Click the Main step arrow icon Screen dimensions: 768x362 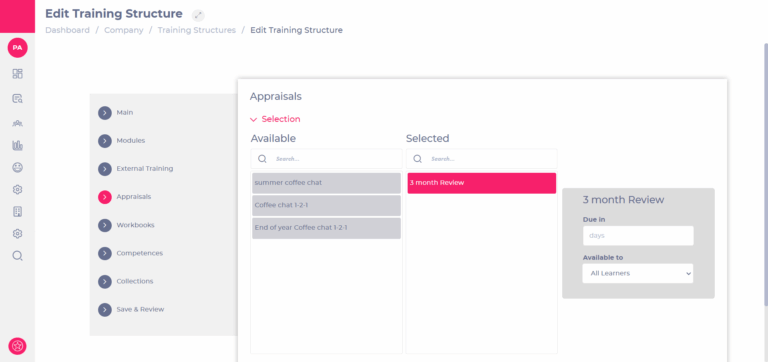(105, 113)
